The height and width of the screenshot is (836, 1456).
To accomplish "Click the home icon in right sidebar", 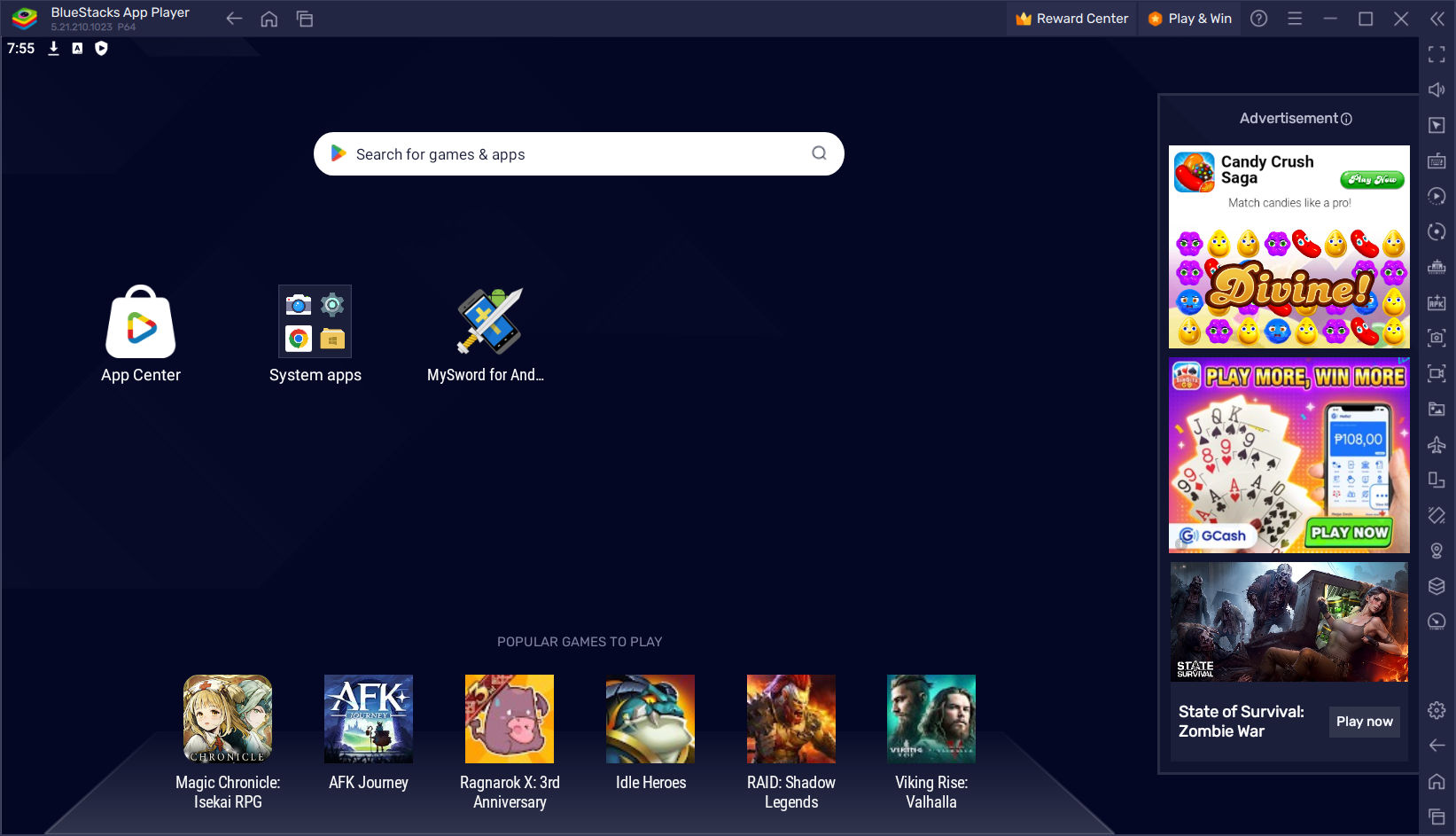I will pos(1437,781).
